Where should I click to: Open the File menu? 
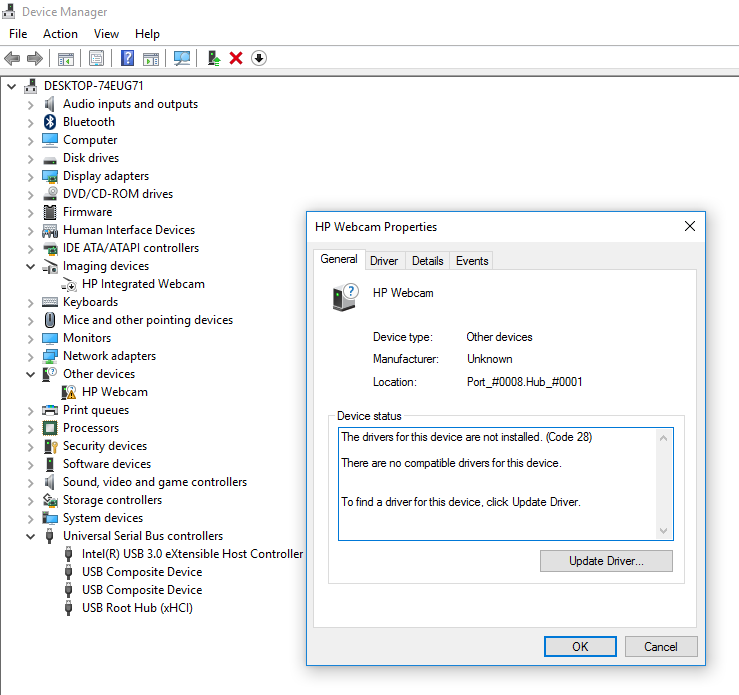[18, 34]
